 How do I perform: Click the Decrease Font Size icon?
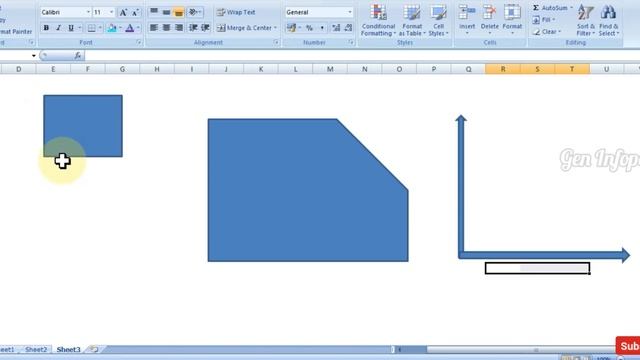(x=135, y=13)
